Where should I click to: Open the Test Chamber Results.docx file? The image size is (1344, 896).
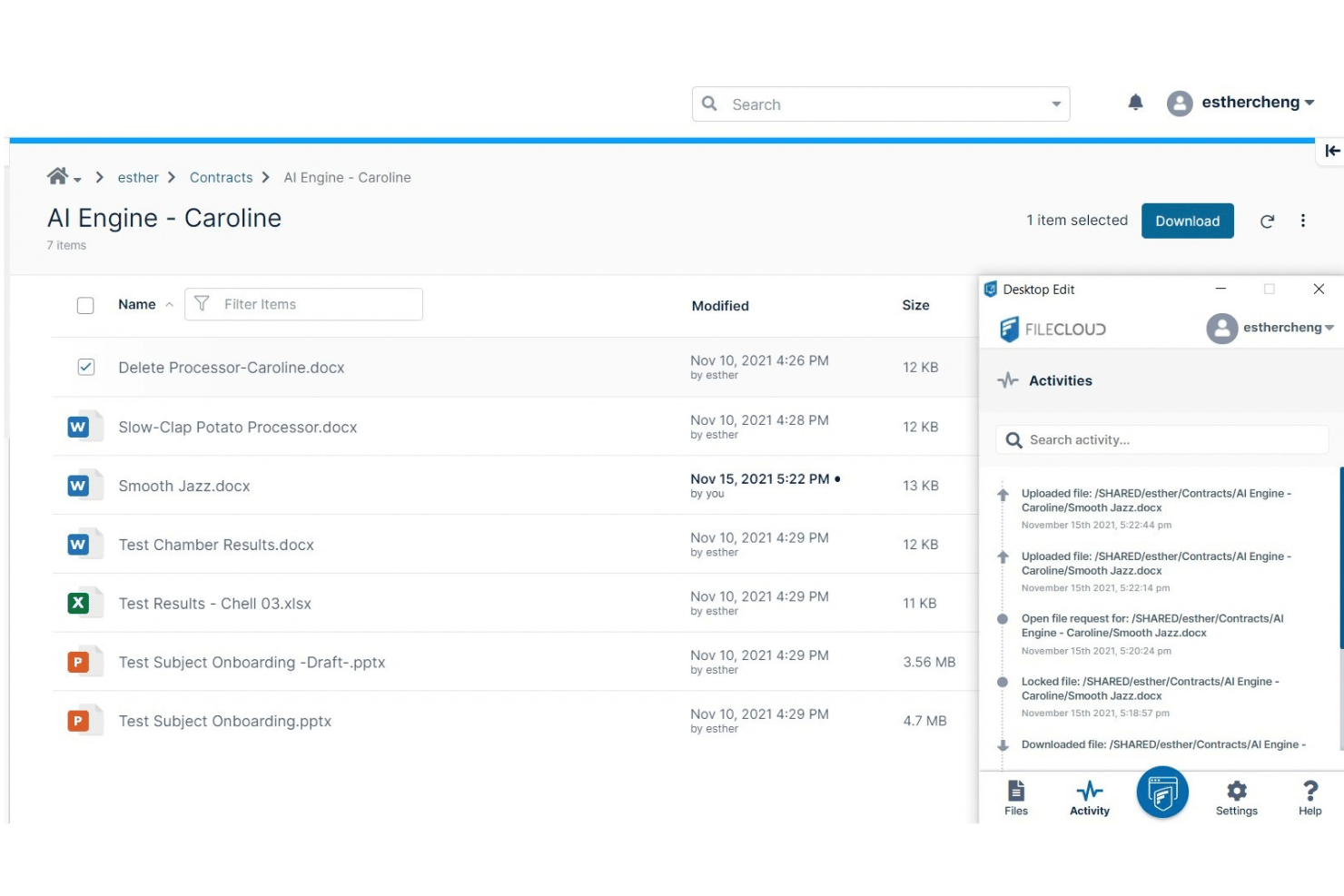[216, 545]
